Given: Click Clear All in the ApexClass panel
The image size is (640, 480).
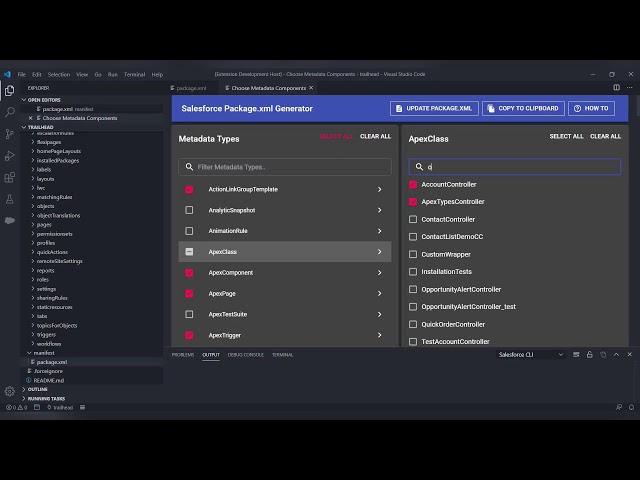Looking at the screenshot, I should click(x=605, y=136).
